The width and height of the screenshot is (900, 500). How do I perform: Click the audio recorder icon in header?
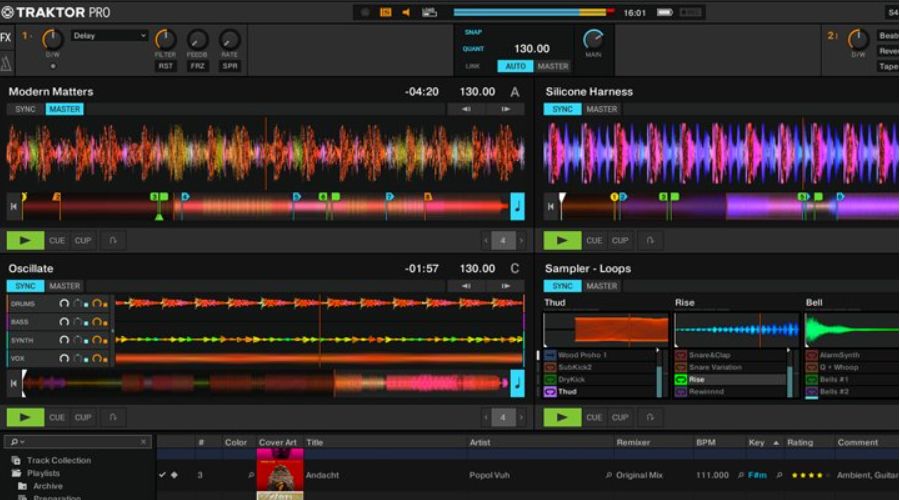365,12
